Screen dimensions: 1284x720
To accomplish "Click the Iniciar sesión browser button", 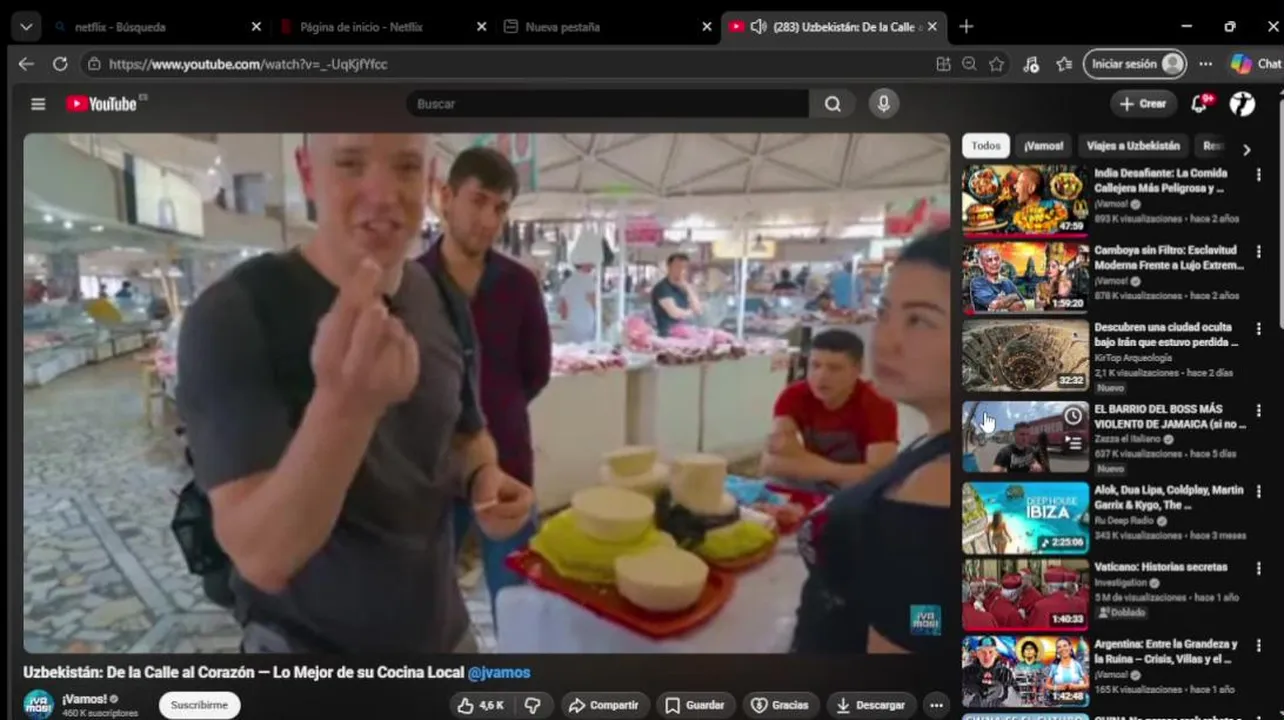I will pyautogui.click(x=1135, y=64).
